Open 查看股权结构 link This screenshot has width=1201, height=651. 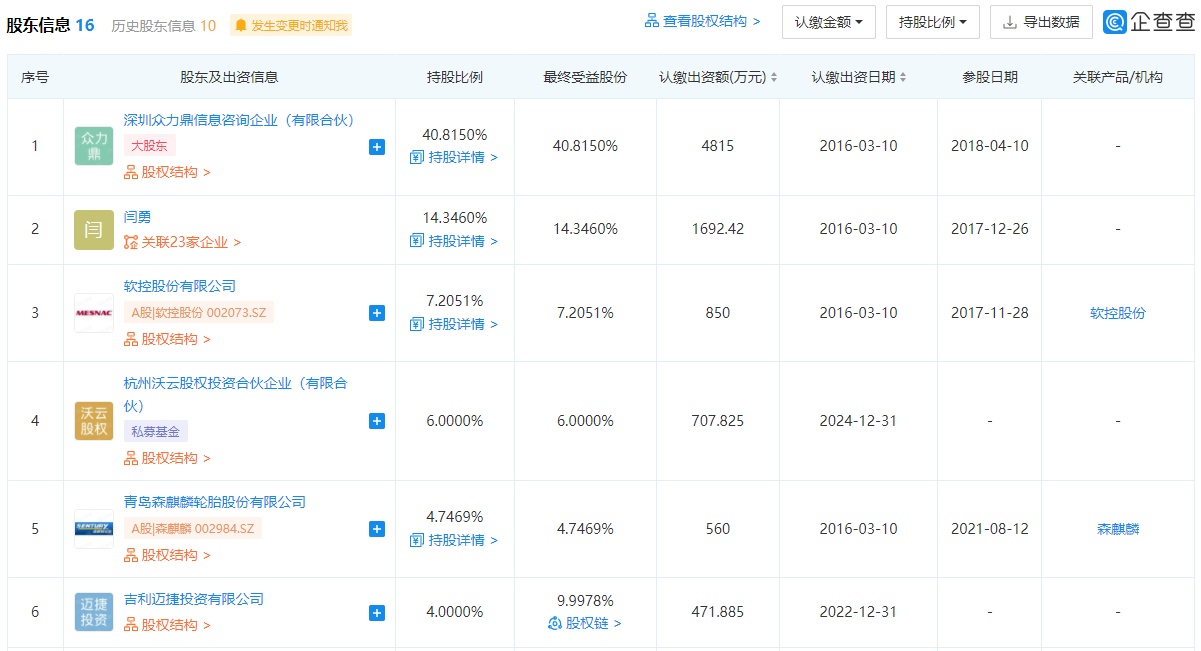pyautogui.click(x=703, y=21)
